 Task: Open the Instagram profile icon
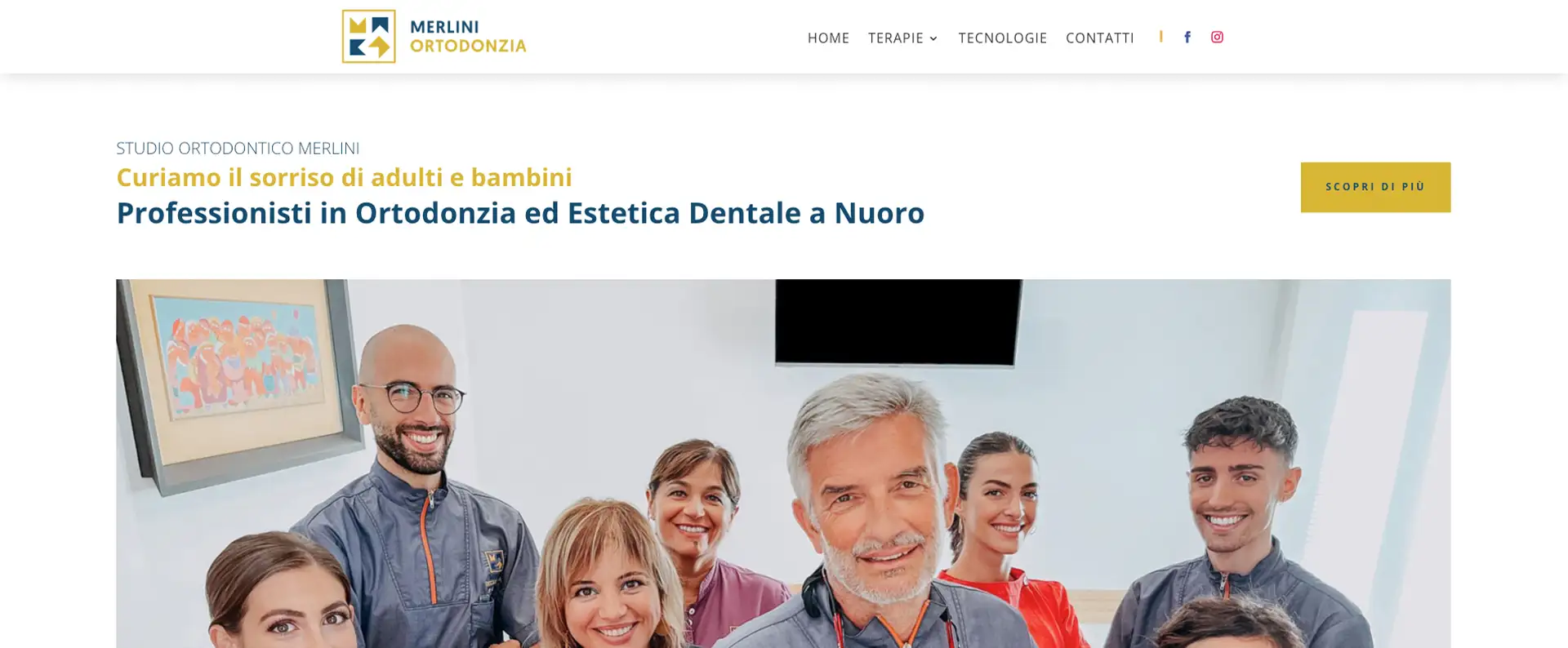tap(1217, 37)
